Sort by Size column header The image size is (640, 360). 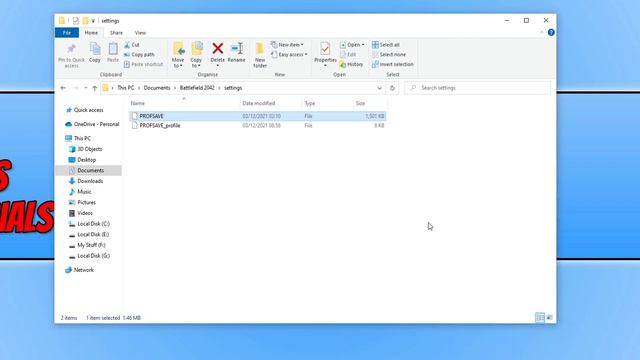[360, 104]
